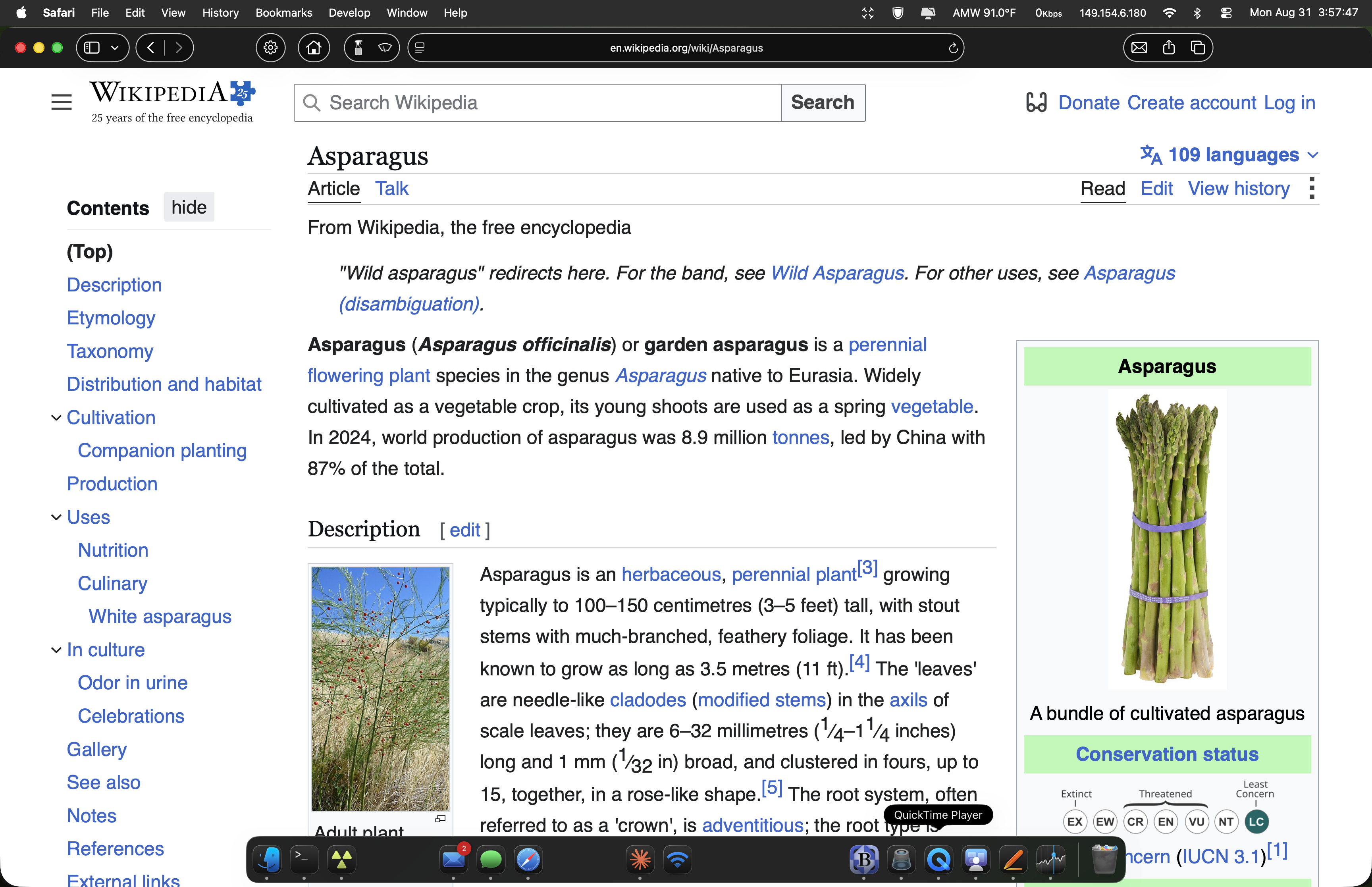Click the Search button
The image size is (1372, 887).
tap(823, 102)
